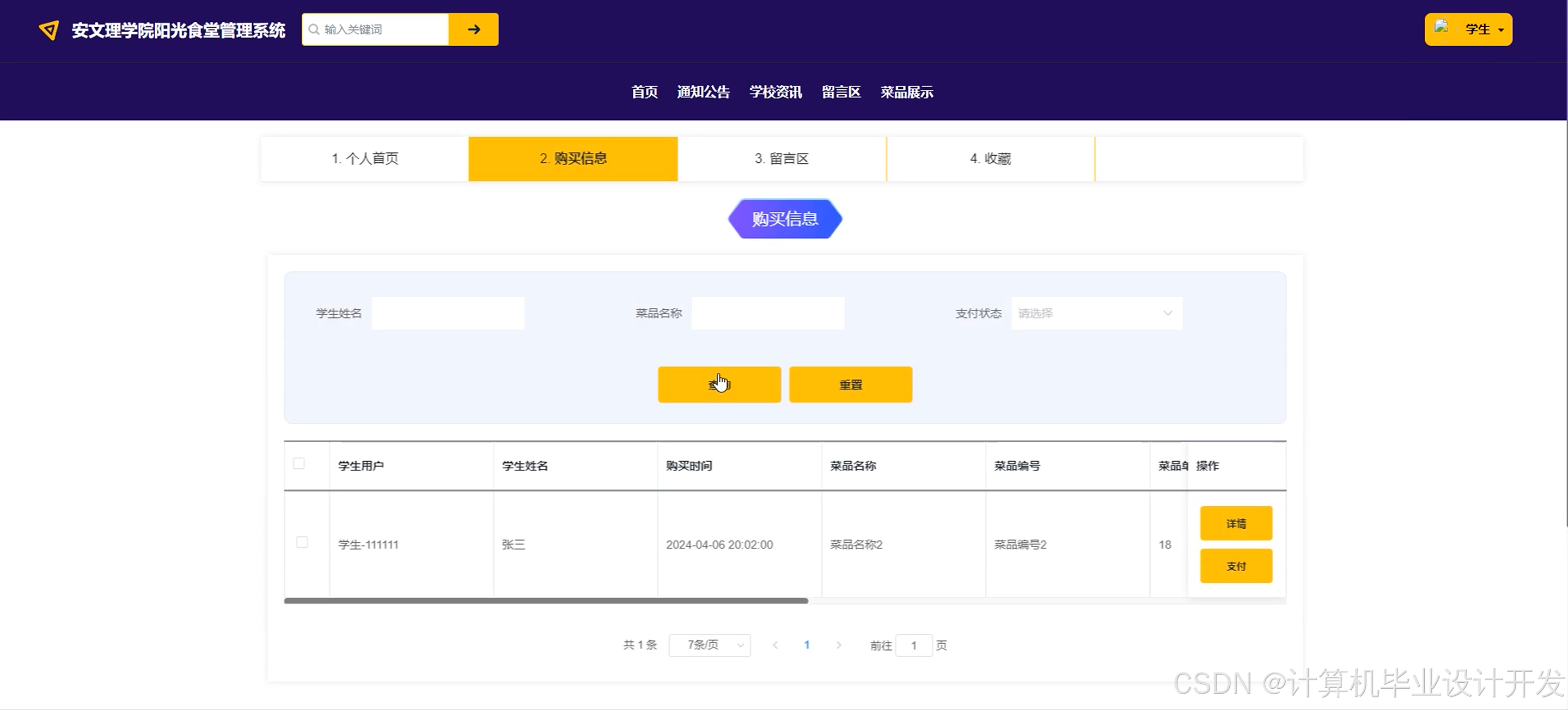Screen dimensions: 1568x710
Task: Open the 学生 user menu dropdown
Action: [1484, 29]
